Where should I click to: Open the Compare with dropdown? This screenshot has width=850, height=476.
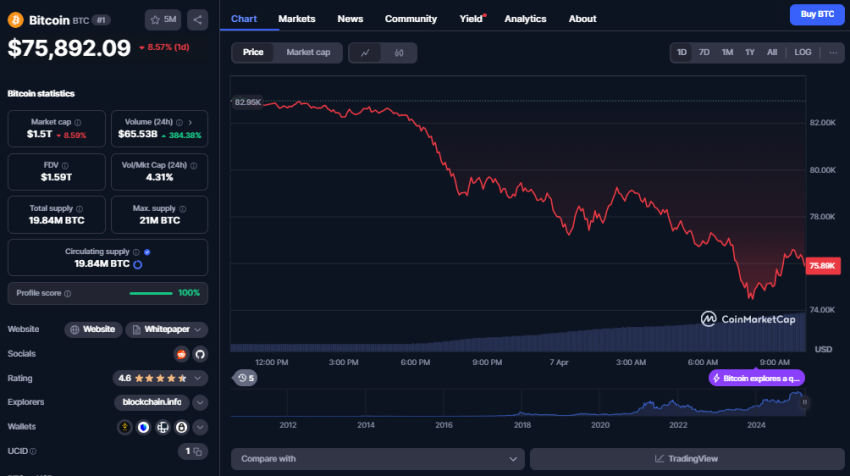377,458
